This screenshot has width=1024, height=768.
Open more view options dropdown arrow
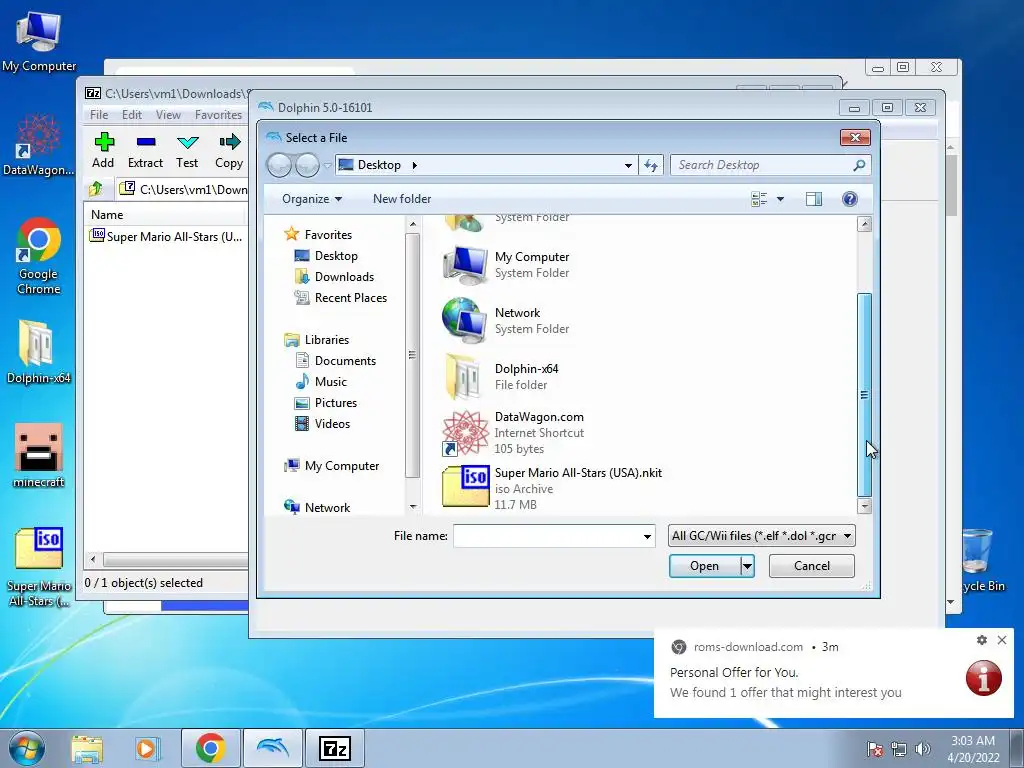click(x=780, y=199)
